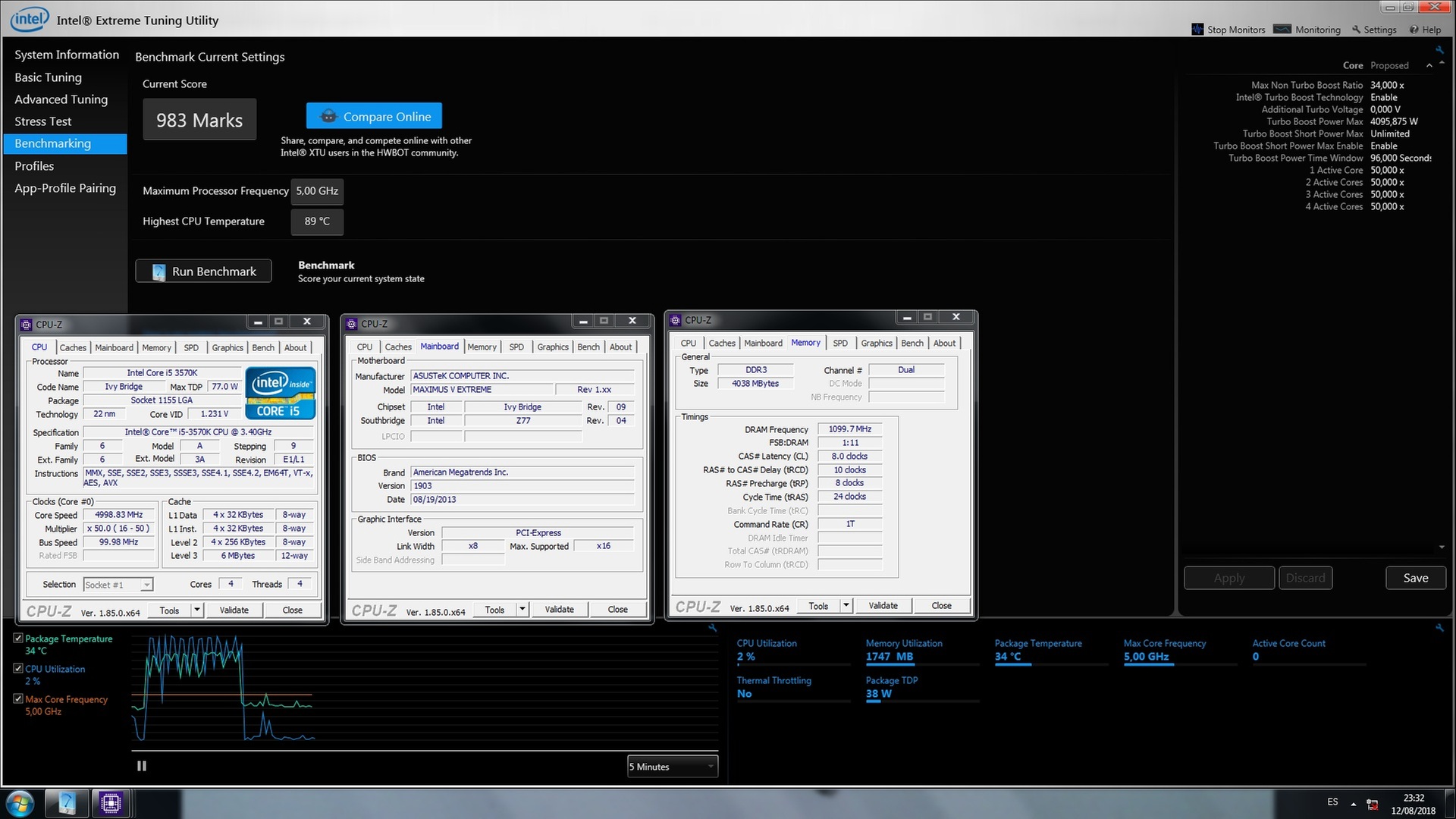Open the Monitoring graph icon
Viewport: 1456px width, 819px height.
click(1282, 30)
